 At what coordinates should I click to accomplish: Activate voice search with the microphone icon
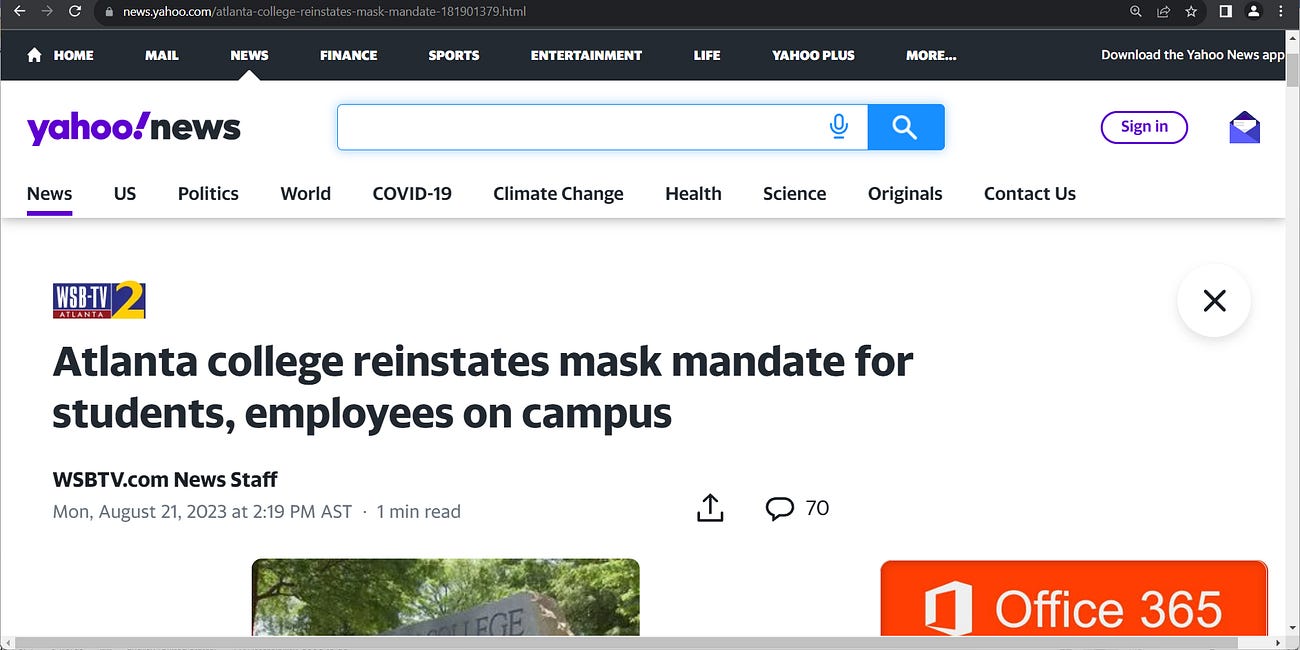(838, 127)
